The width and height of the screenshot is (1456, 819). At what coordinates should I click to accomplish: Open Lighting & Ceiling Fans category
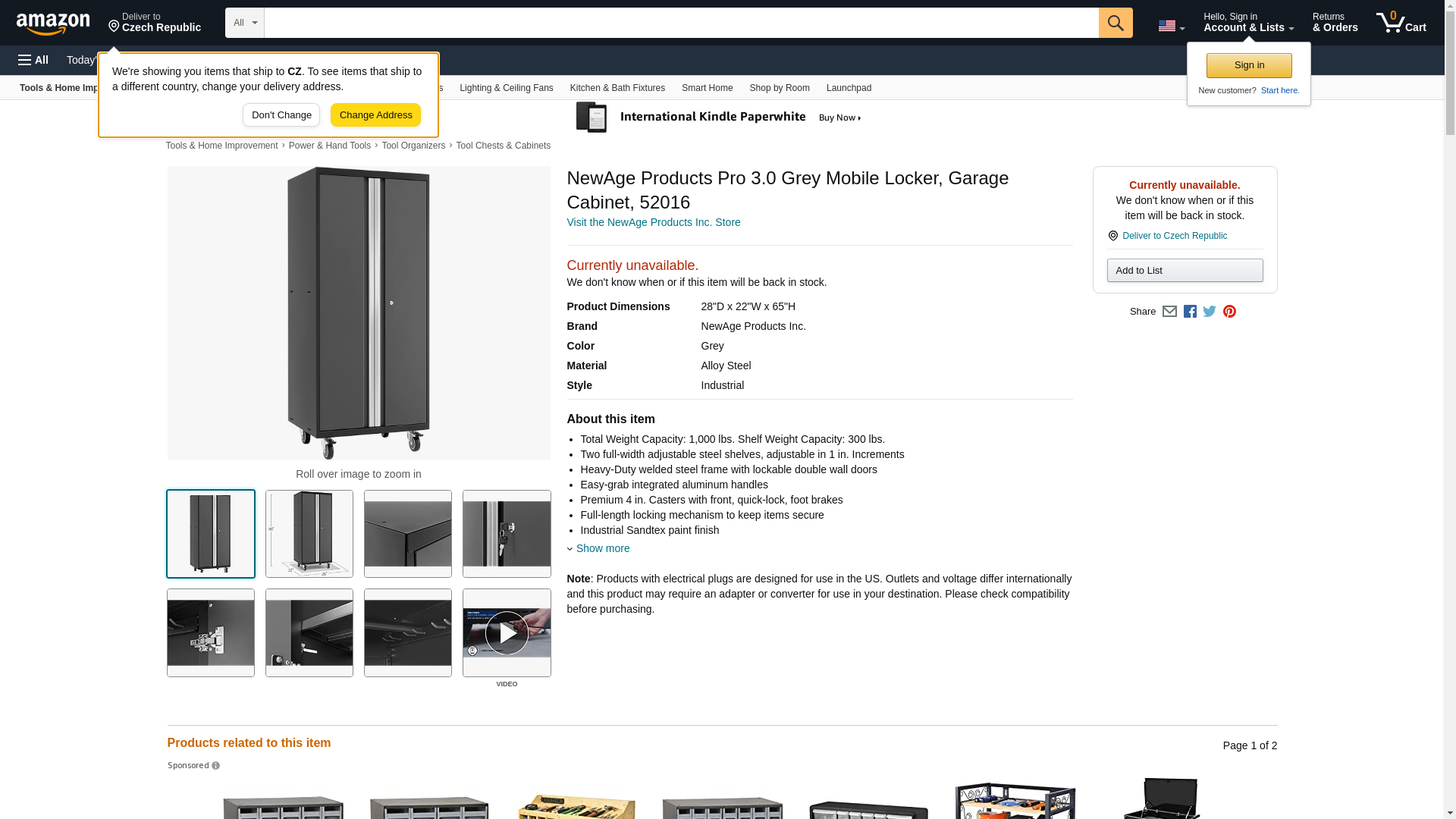tap(506, 88)
